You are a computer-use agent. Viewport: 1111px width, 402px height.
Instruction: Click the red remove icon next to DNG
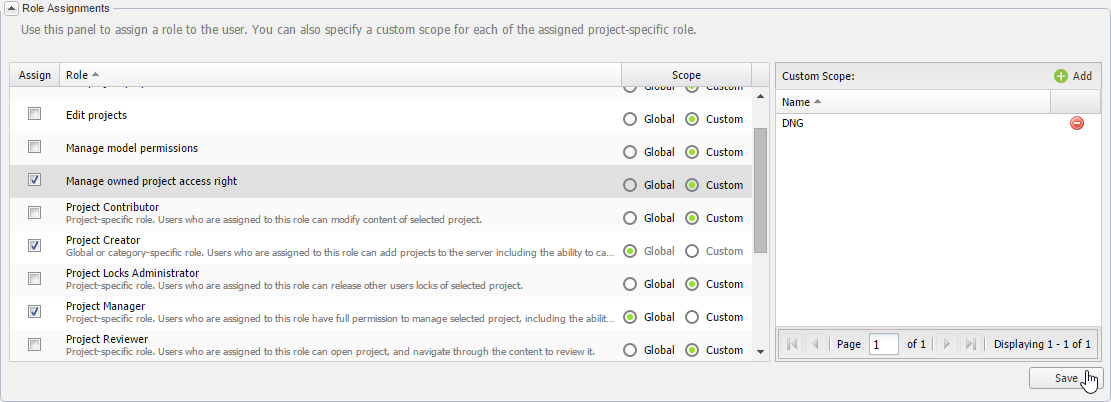point(1077,123)
